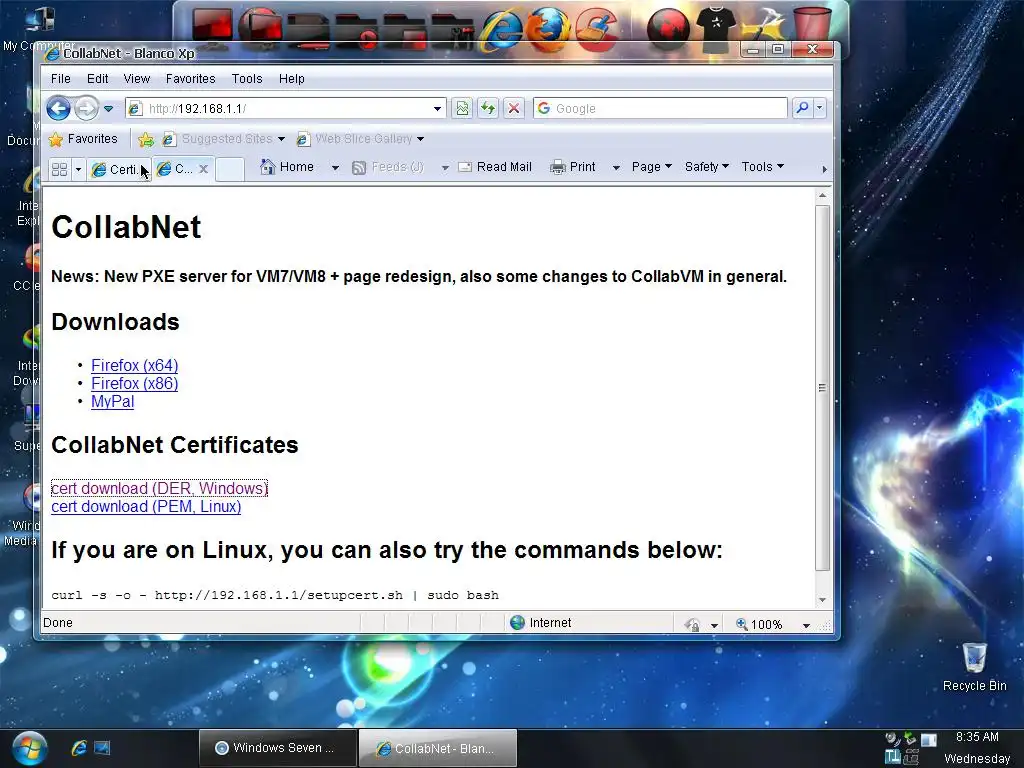Switch to the Certi... tab

[119, 170]
